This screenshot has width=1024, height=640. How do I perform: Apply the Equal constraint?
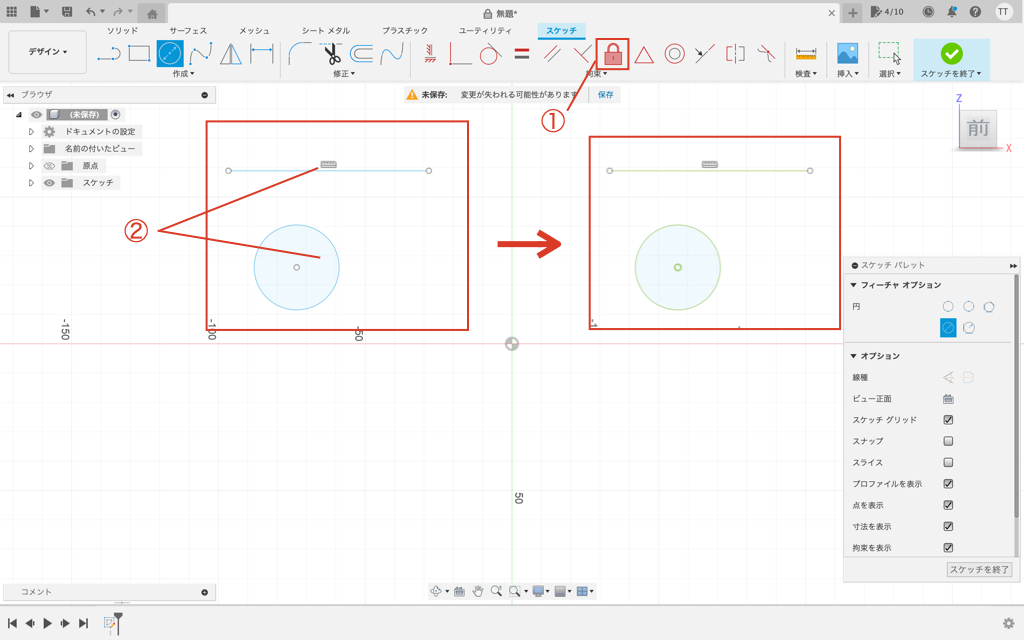(521, 54)
